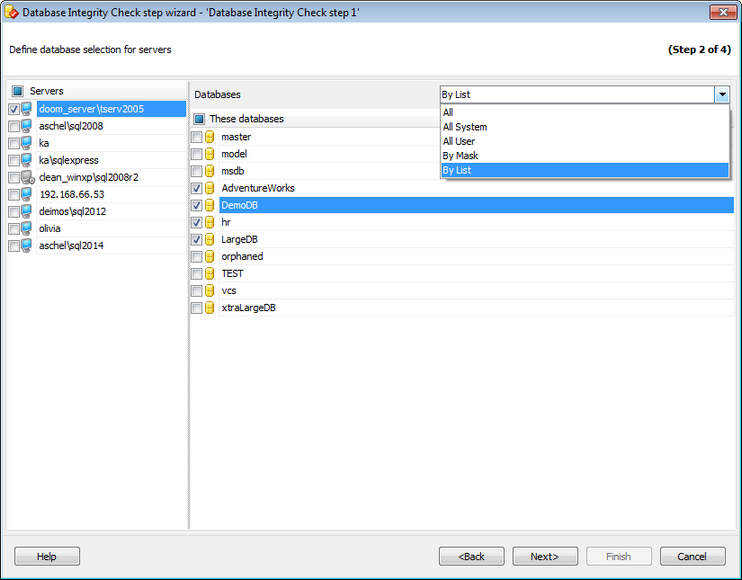Collapse the Databases dropdown arrow
Image resolution: width=742 pixels, height=580 pixels.
click(x=722, y=95)
